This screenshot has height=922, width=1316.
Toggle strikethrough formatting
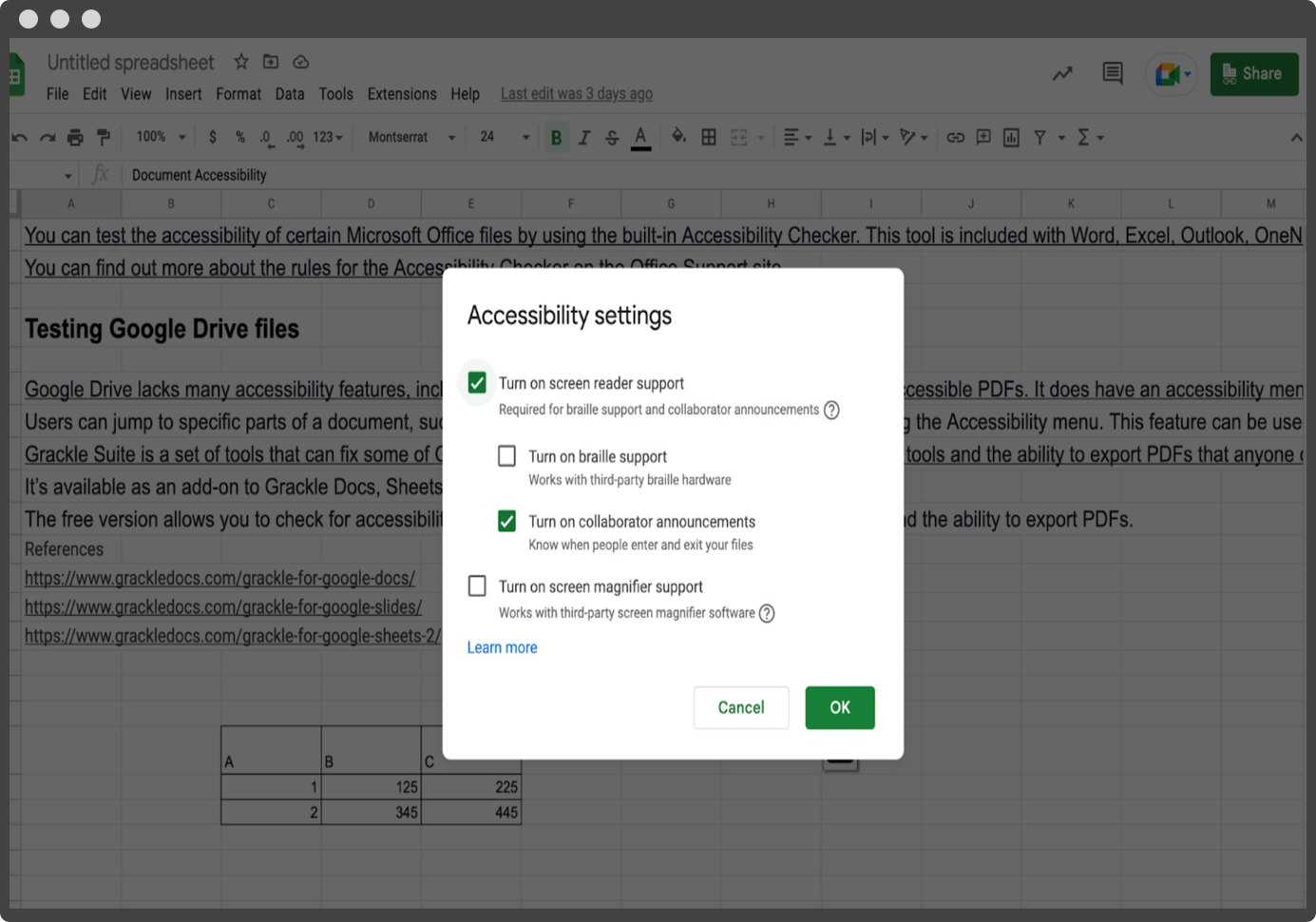612,138
